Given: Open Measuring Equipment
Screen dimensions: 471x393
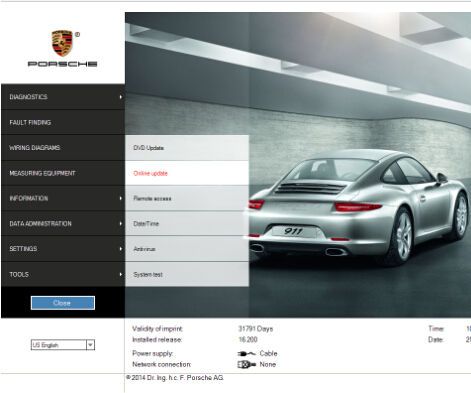Looking at the screenshot, I should pos(63,173).
